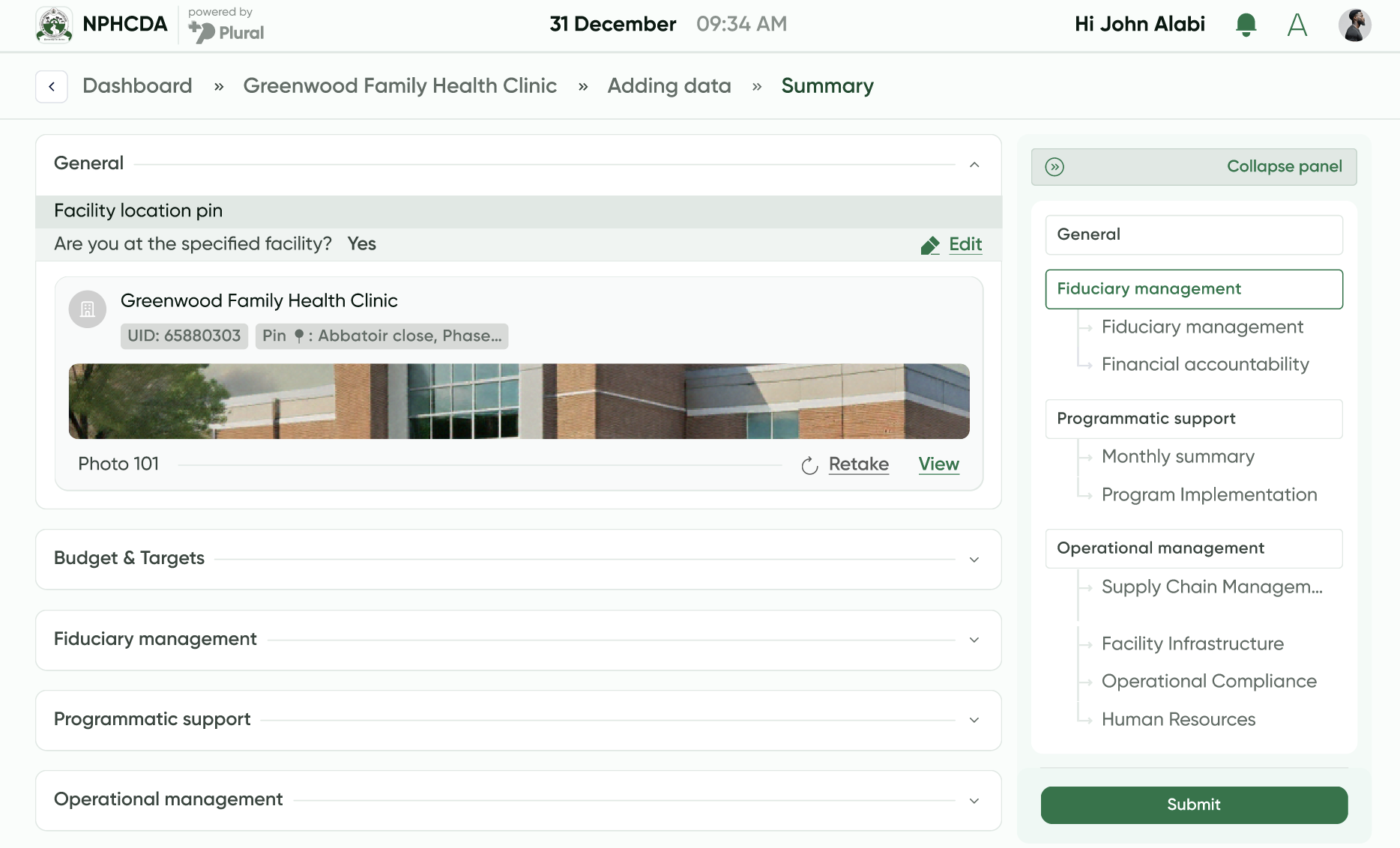Image resolution: width=1400 pixels, height=848 pixels.
Task: Open Program Implementation sub-item
Action: pyautogui.click(x=1209, y=495)
